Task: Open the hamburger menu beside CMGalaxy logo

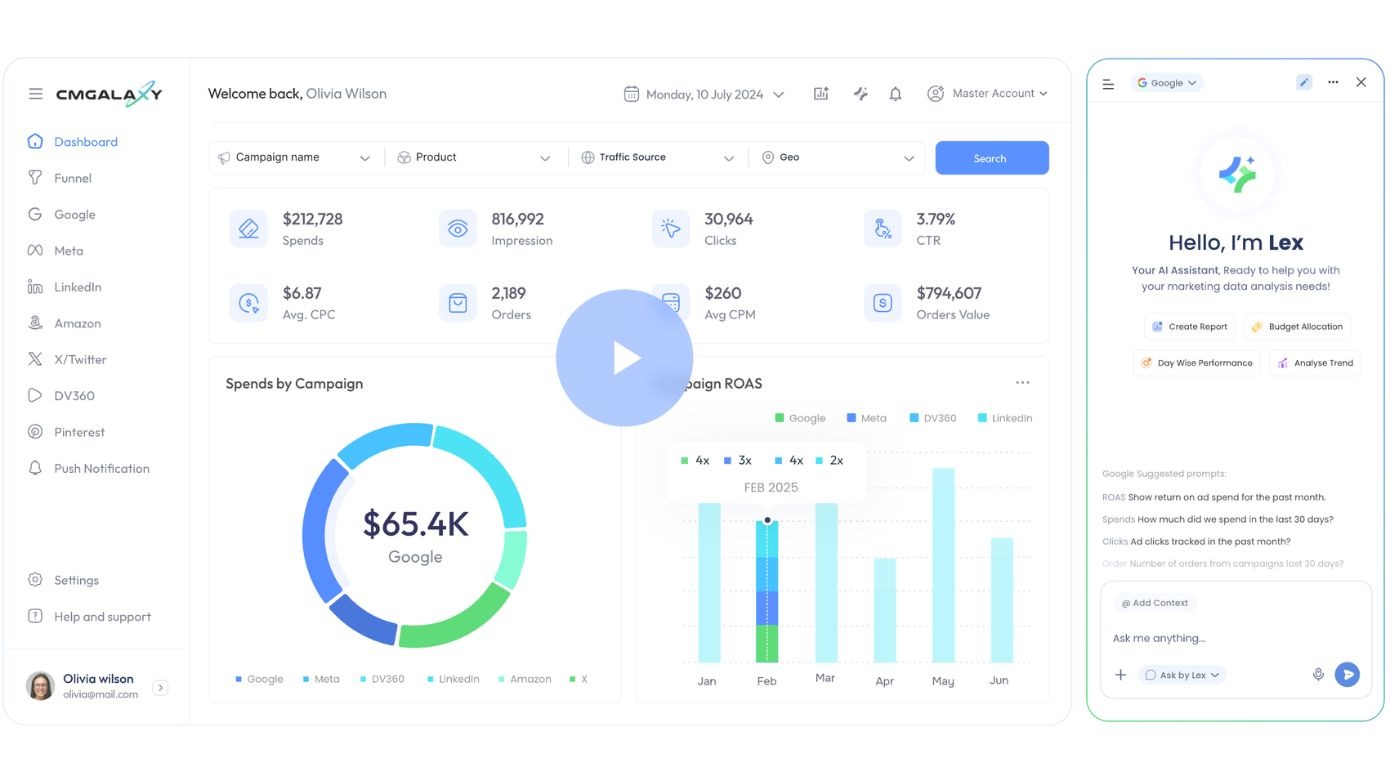Action: click(x=35, y=94)
